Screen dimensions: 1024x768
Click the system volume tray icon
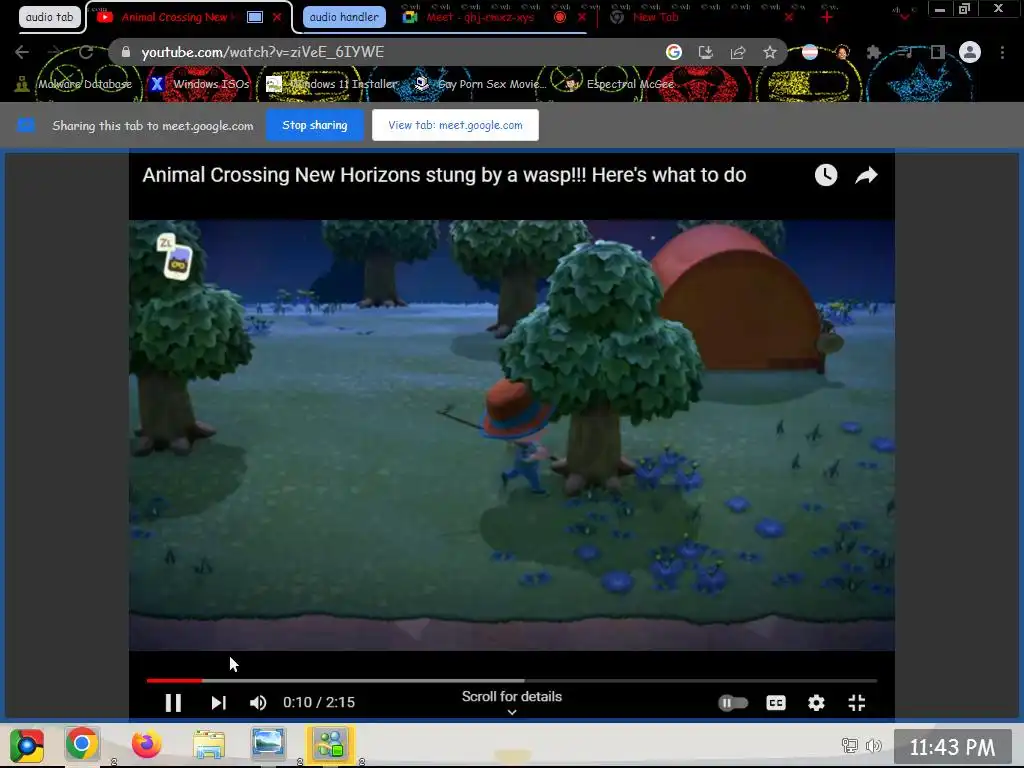(x=873, y=745)
